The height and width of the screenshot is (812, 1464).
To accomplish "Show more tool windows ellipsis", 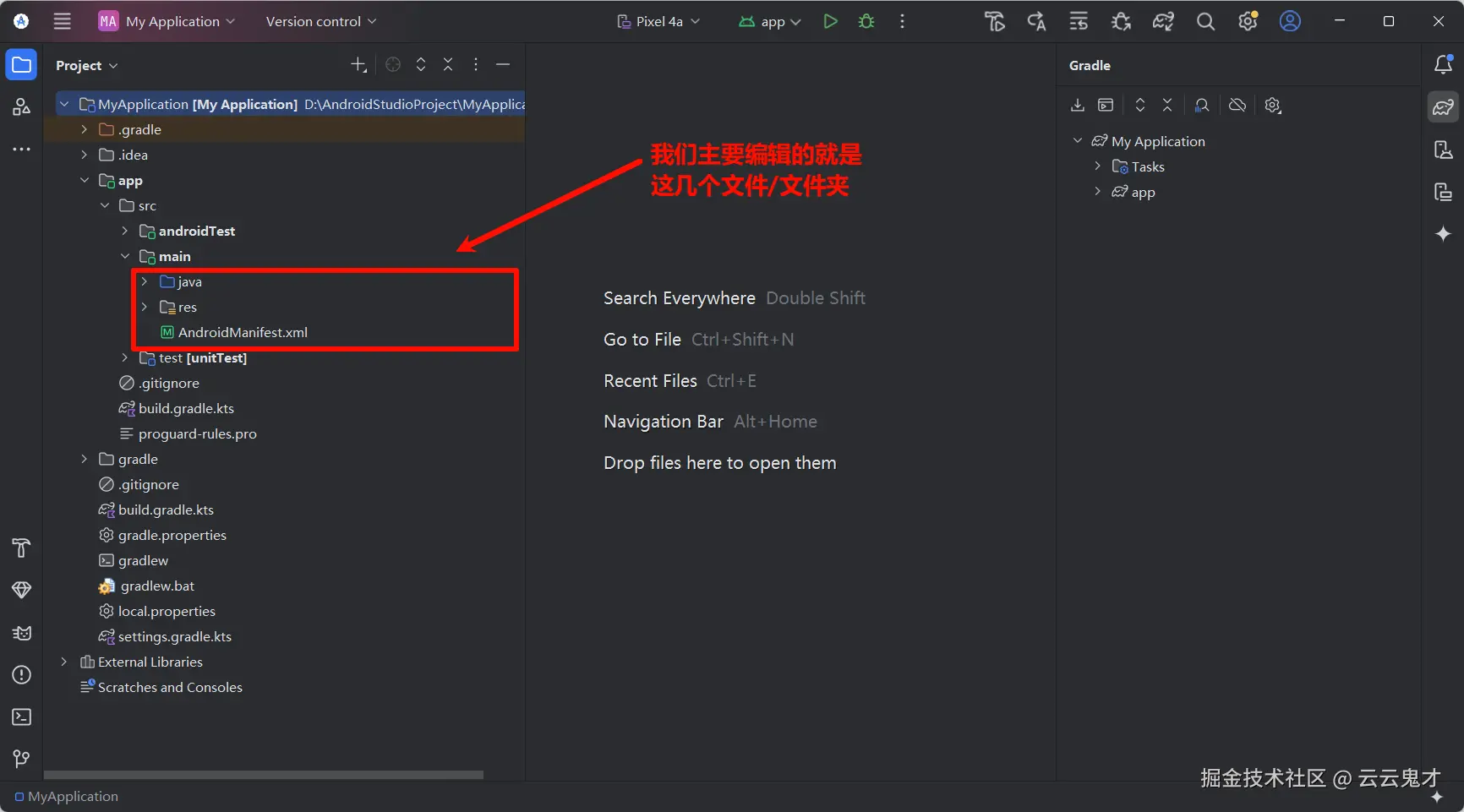I will click(x=21, y=149).
